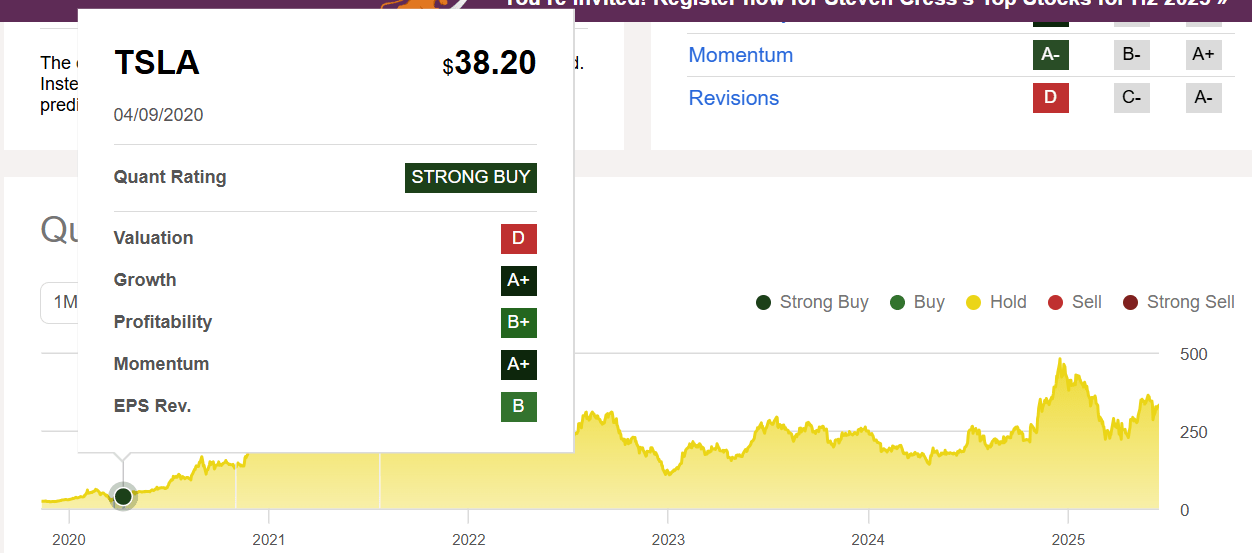This screenshot has width=1252, height=553.
Task: Click the C- badge in the Revisions row
Action: pos(1132,98)
